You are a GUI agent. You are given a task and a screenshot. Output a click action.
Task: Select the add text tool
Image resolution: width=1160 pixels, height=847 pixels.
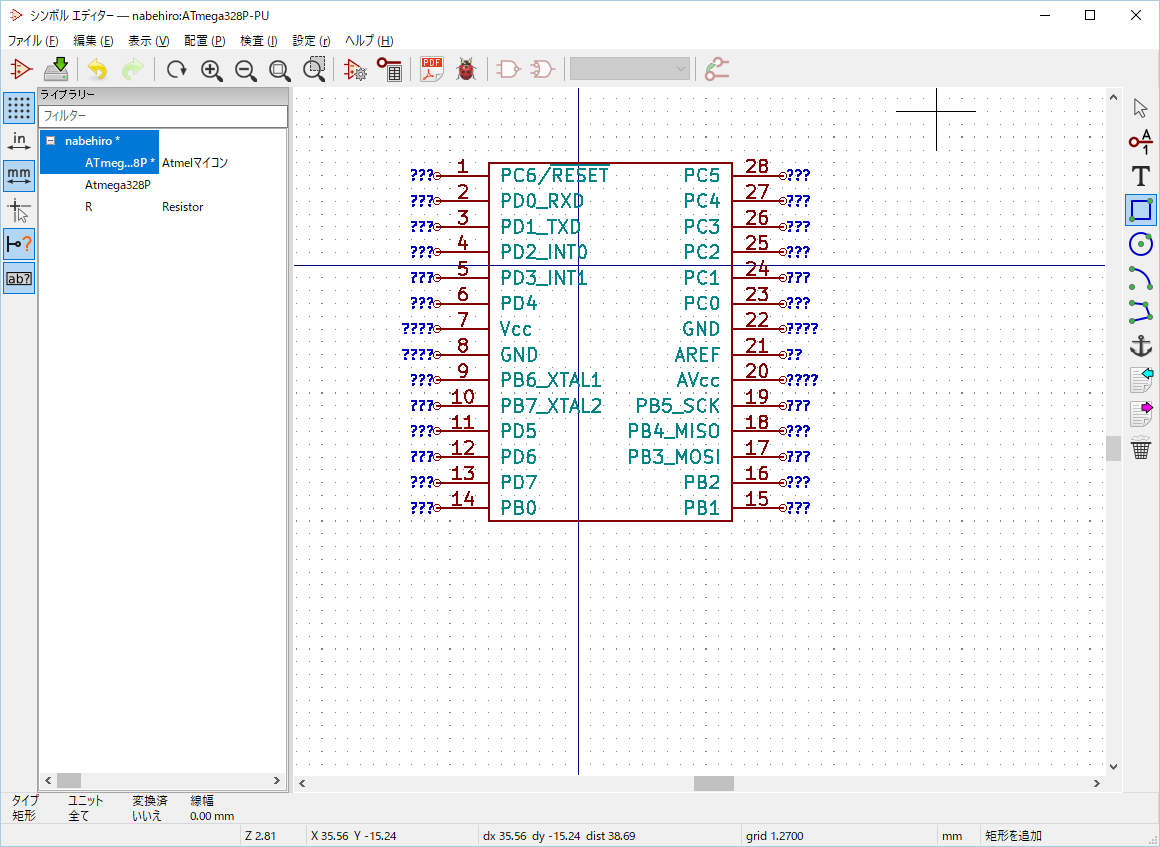(x=1141, y=175)
